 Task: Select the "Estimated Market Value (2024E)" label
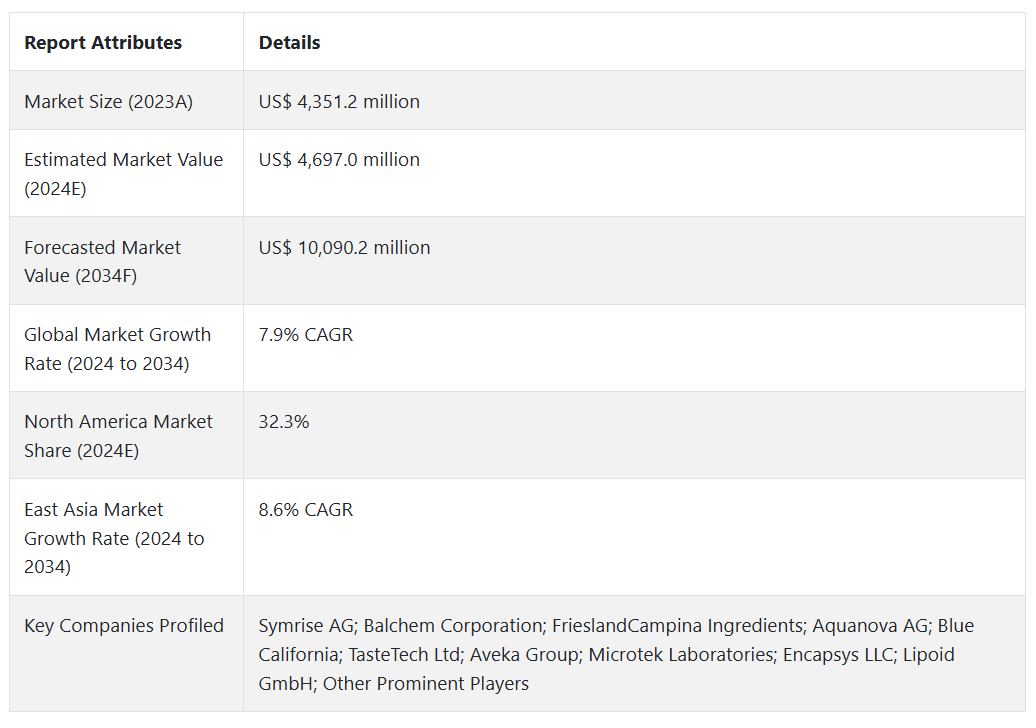(x=123, y=174)
